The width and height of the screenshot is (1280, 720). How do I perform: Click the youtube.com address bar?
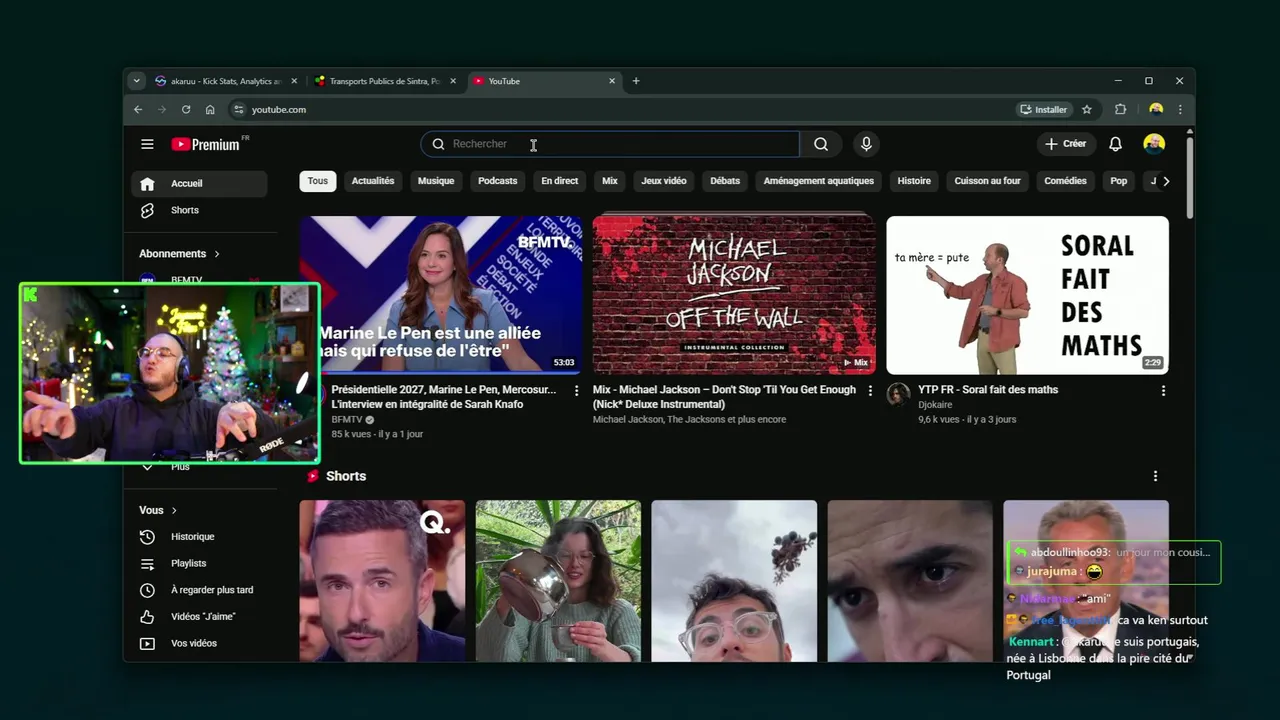click(x=620, y=109)
